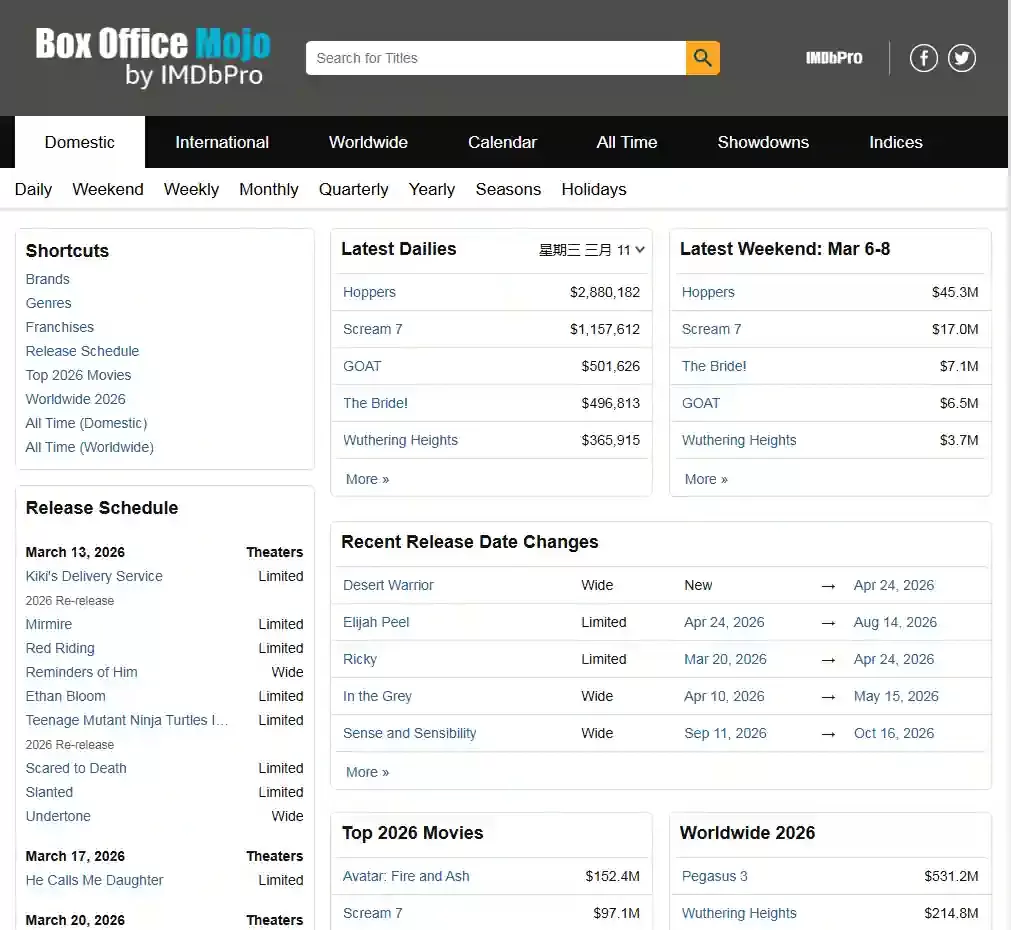Select the Weekend submenu item
Viewport: 1011px width, 930px height.
[x=108, y=189]
